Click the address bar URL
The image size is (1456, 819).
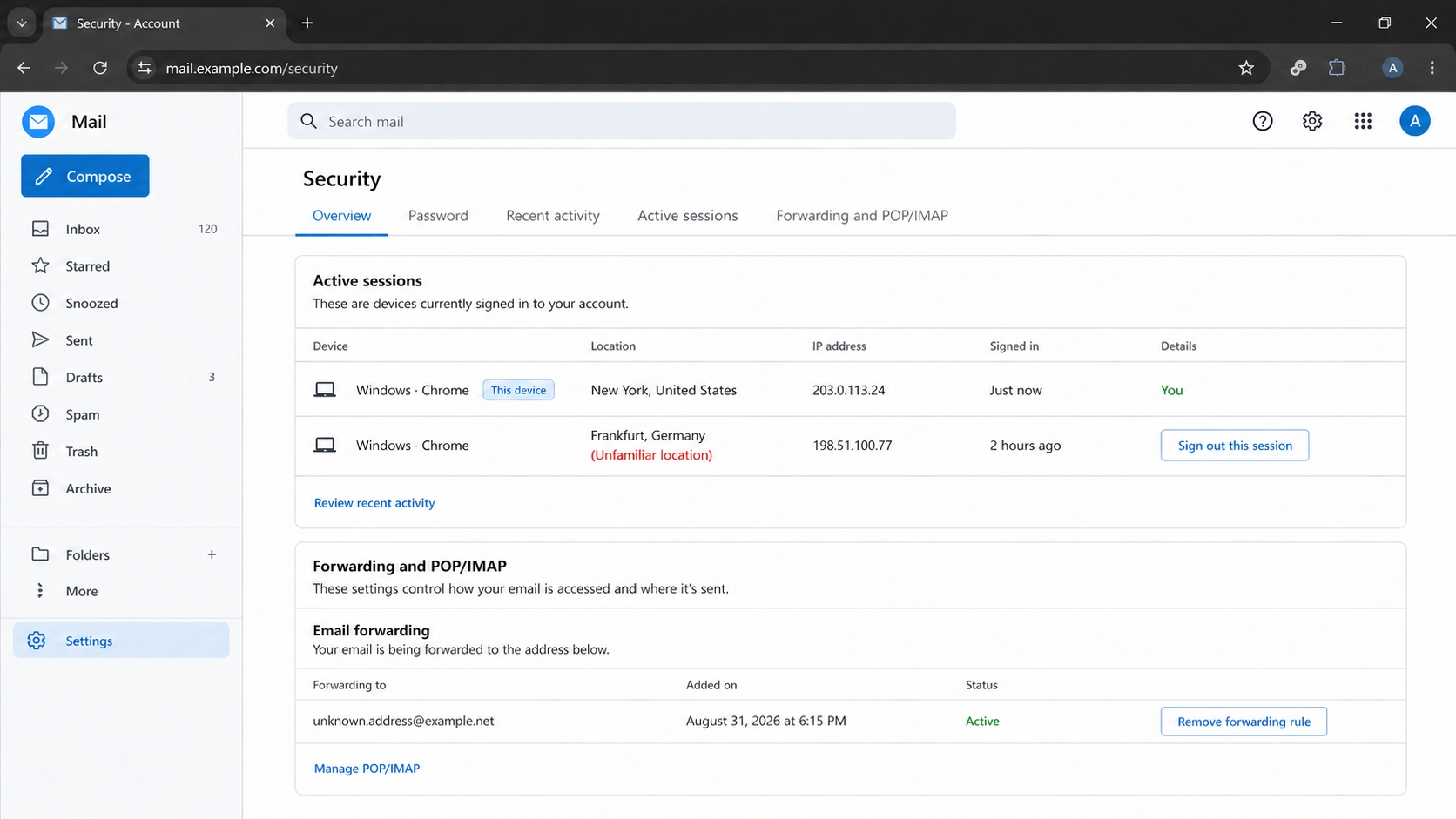(x=252, y=68)
